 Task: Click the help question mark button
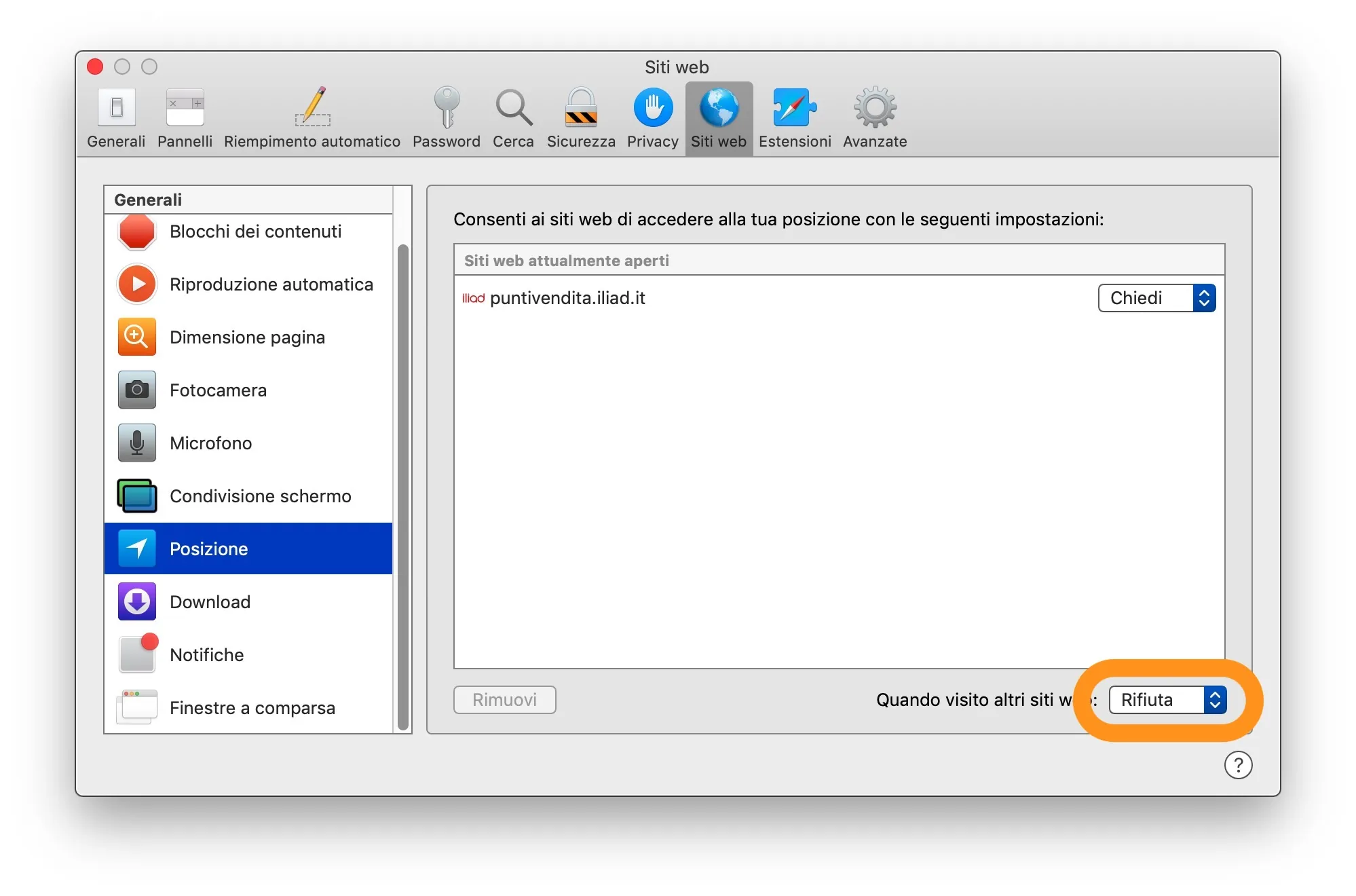(1238, 764)
